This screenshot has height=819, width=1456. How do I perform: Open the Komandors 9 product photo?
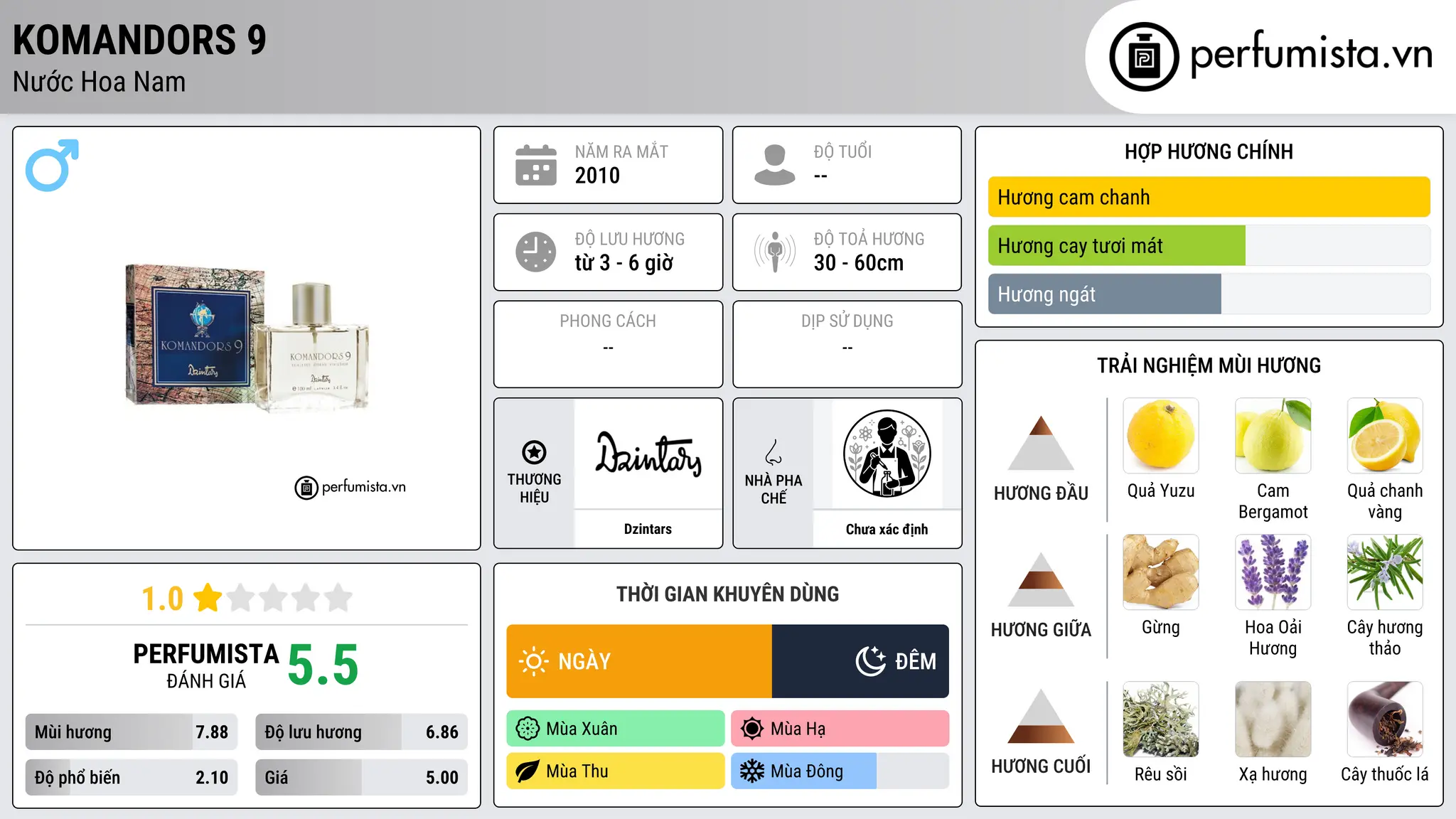(247, 338)
